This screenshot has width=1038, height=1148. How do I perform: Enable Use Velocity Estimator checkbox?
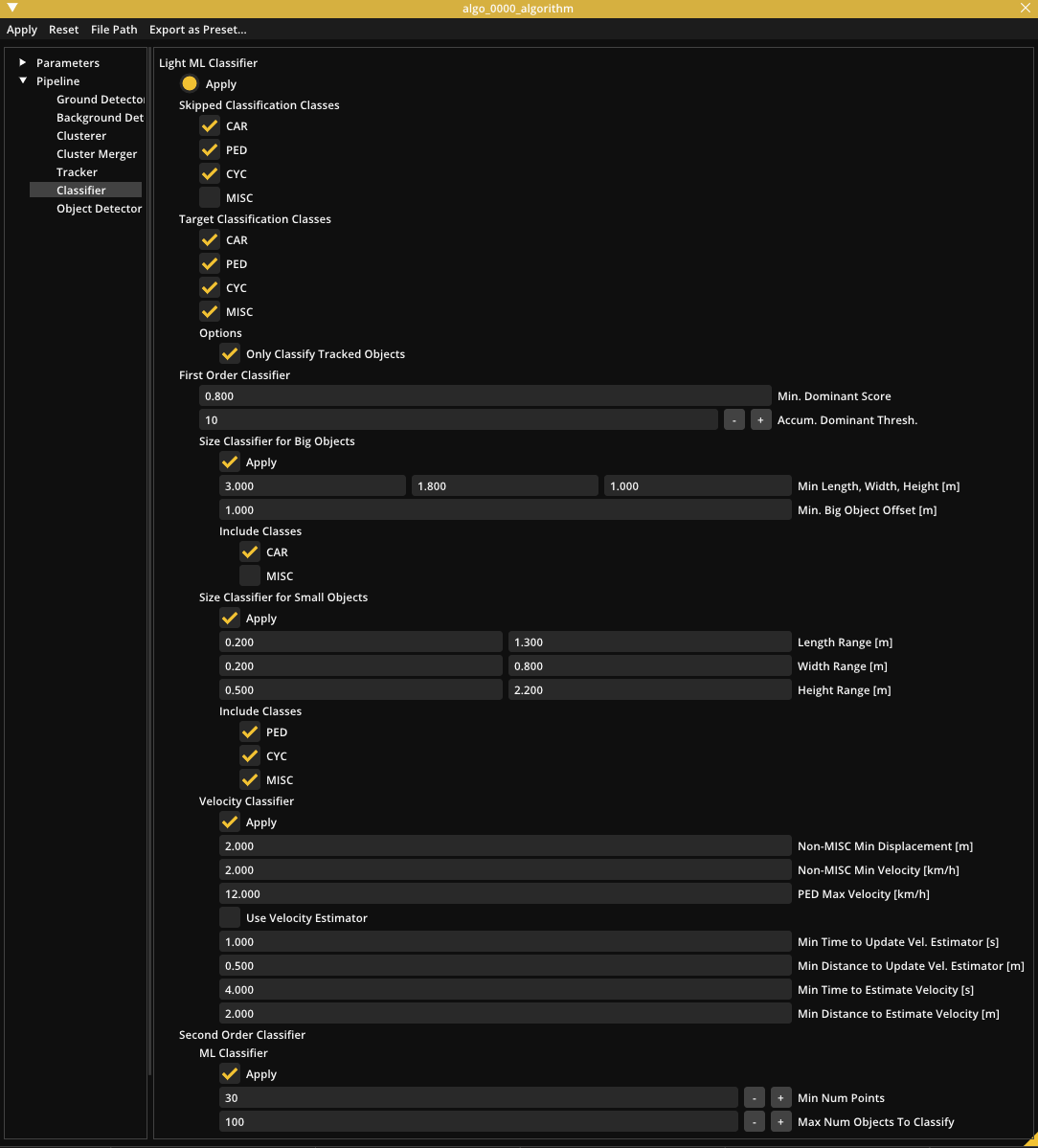(230, 918)
